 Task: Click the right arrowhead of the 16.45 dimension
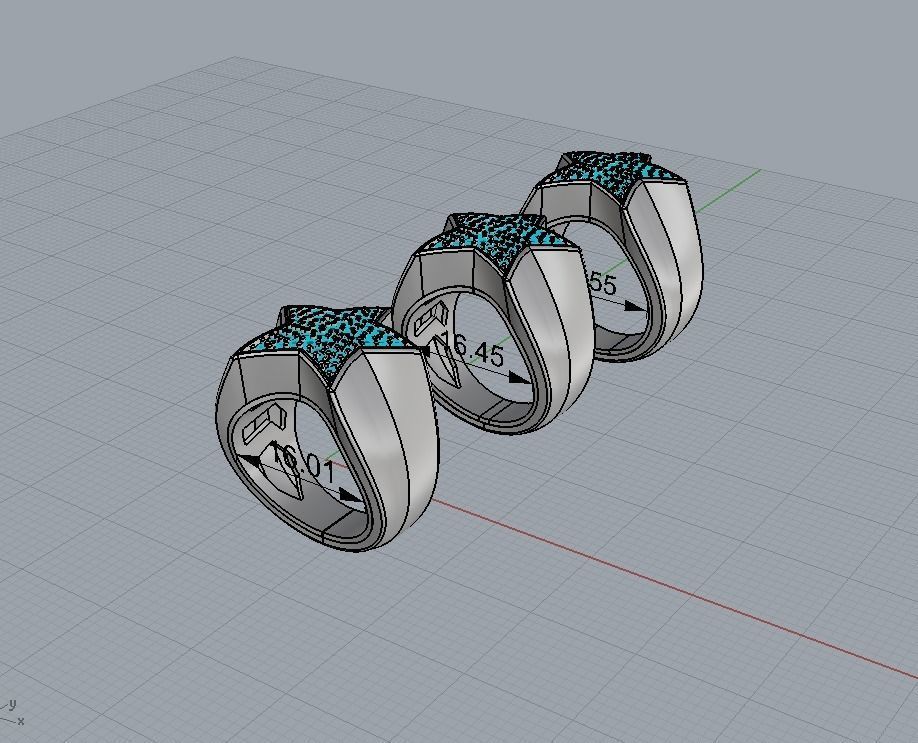pos(519,378)
